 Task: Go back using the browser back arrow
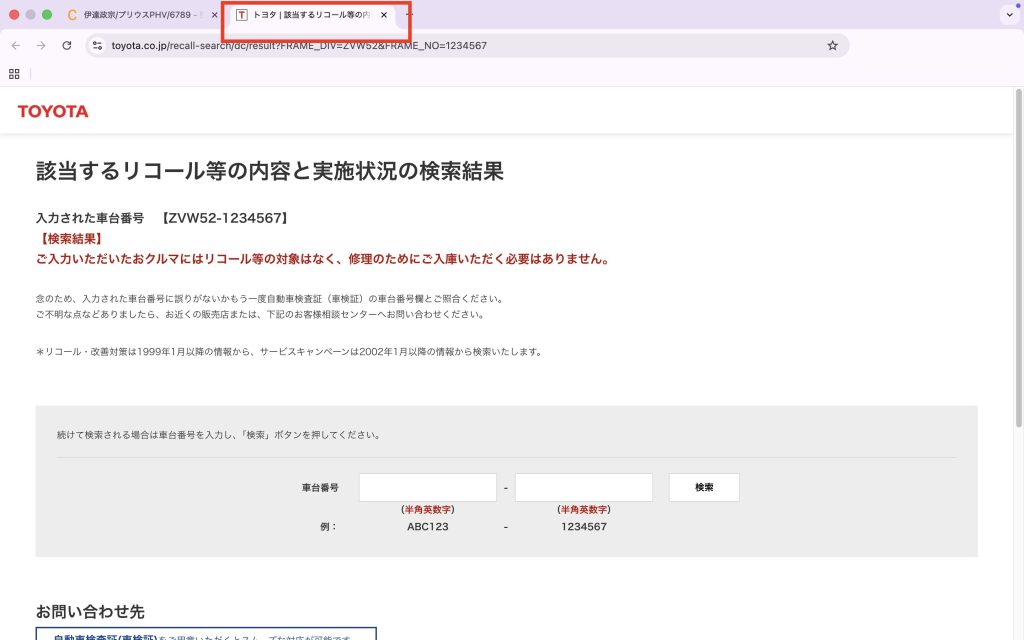tap(16, 45)
